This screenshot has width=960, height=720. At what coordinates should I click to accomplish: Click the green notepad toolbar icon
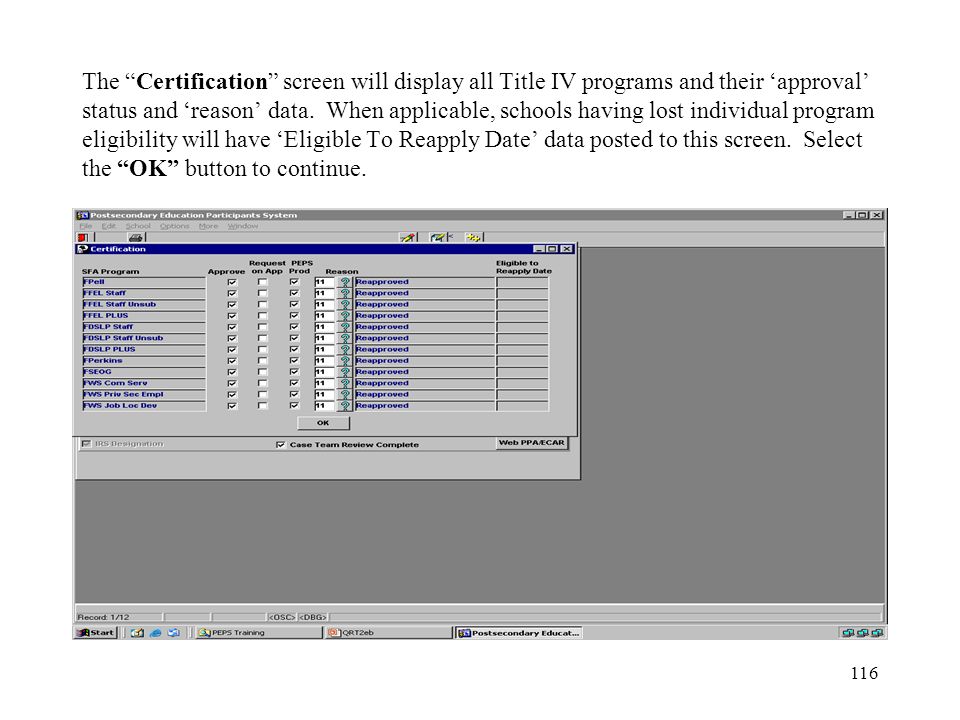click(x=437, y=238)
